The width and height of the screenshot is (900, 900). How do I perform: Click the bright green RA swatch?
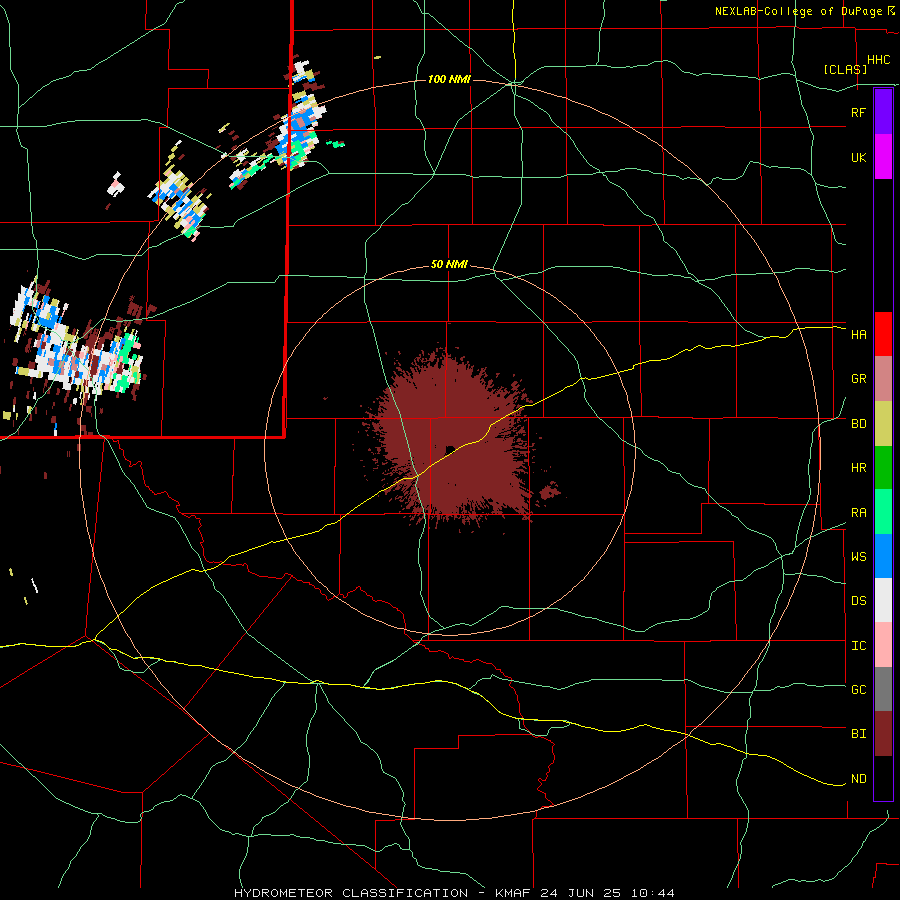click(x=883, y=512)
